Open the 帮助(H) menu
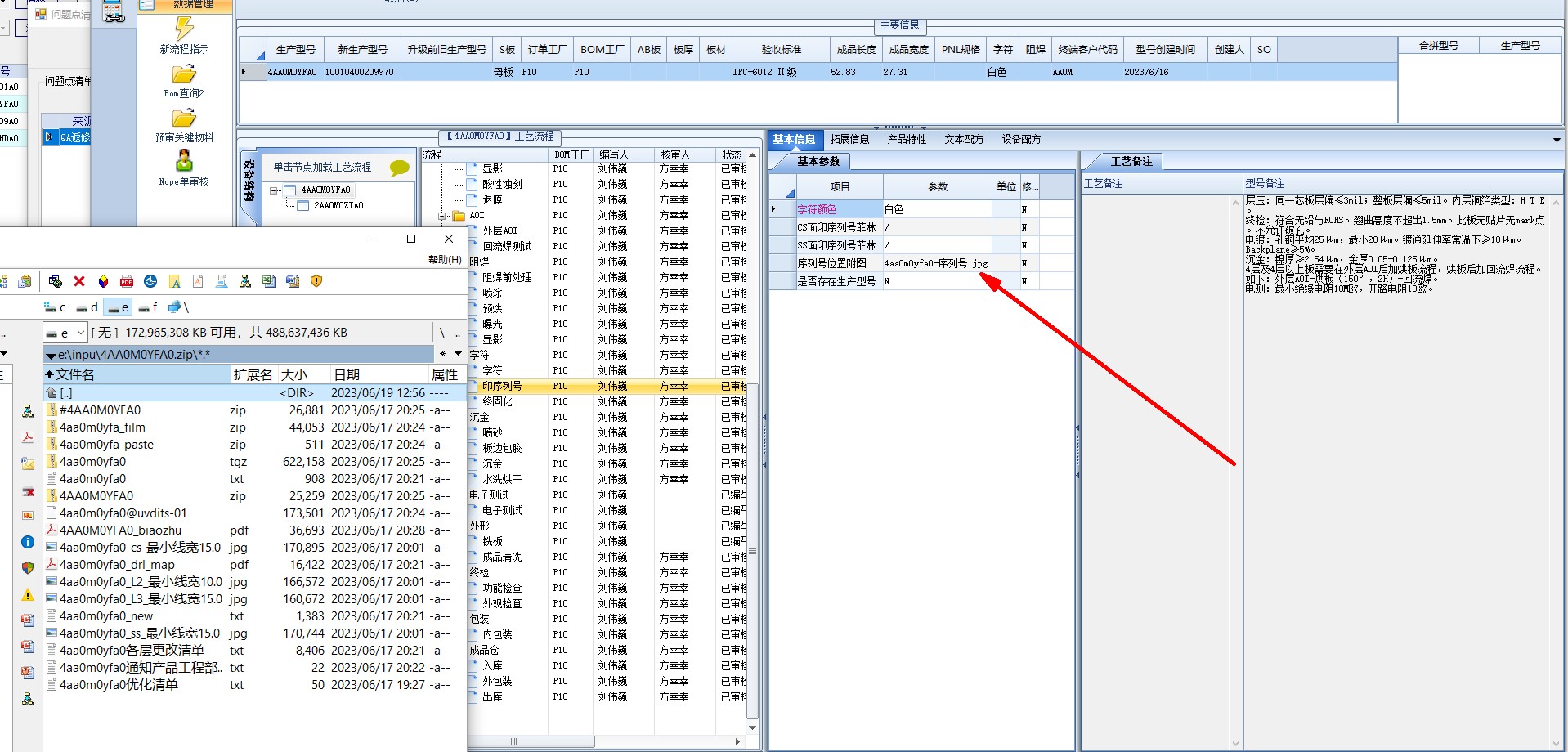This screenshot has height=752, width=1568. (445, 259)
